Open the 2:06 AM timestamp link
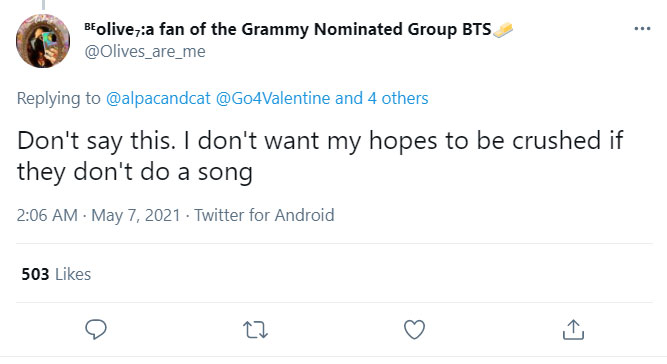667x364 pixels. [x=47, y=215]
